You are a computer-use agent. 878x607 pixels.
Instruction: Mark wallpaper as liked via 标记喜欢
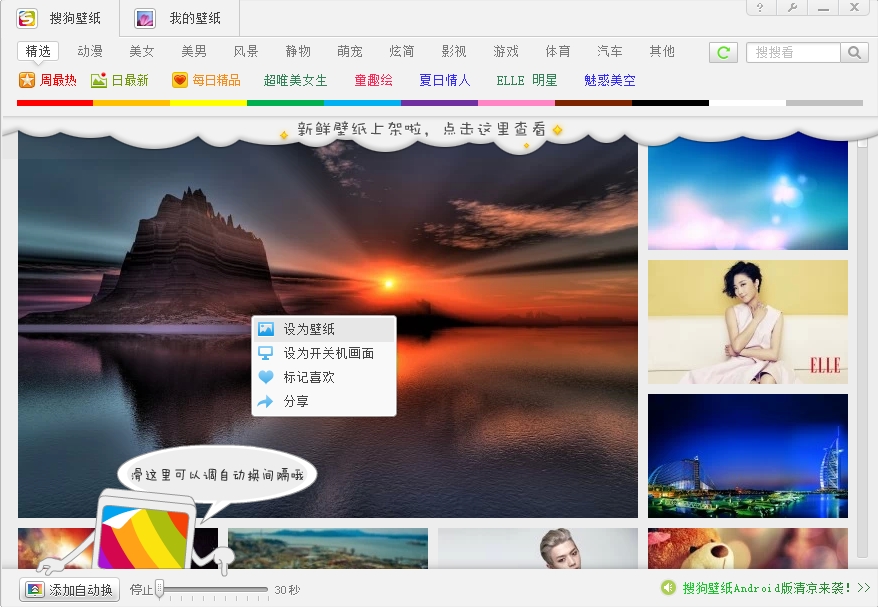tap(309, 377)
